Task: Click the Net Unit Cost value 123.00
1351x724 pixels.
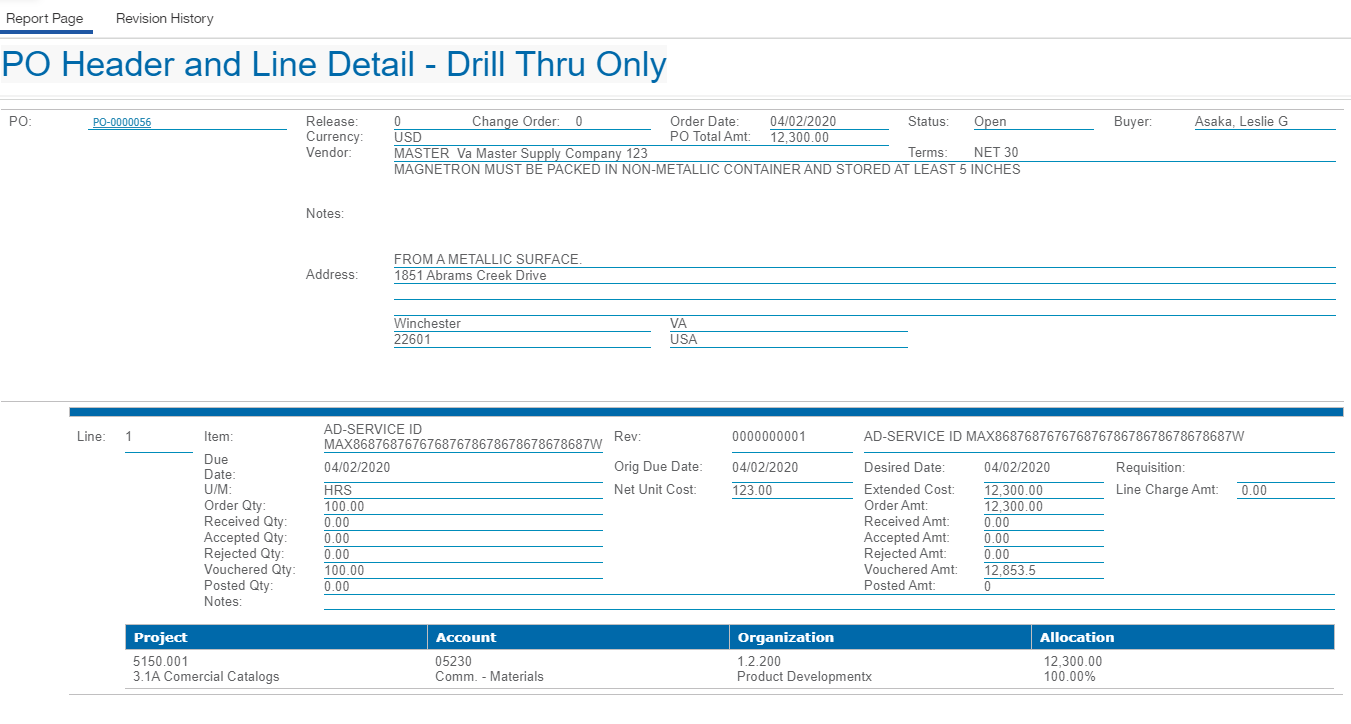Action: 752,491
